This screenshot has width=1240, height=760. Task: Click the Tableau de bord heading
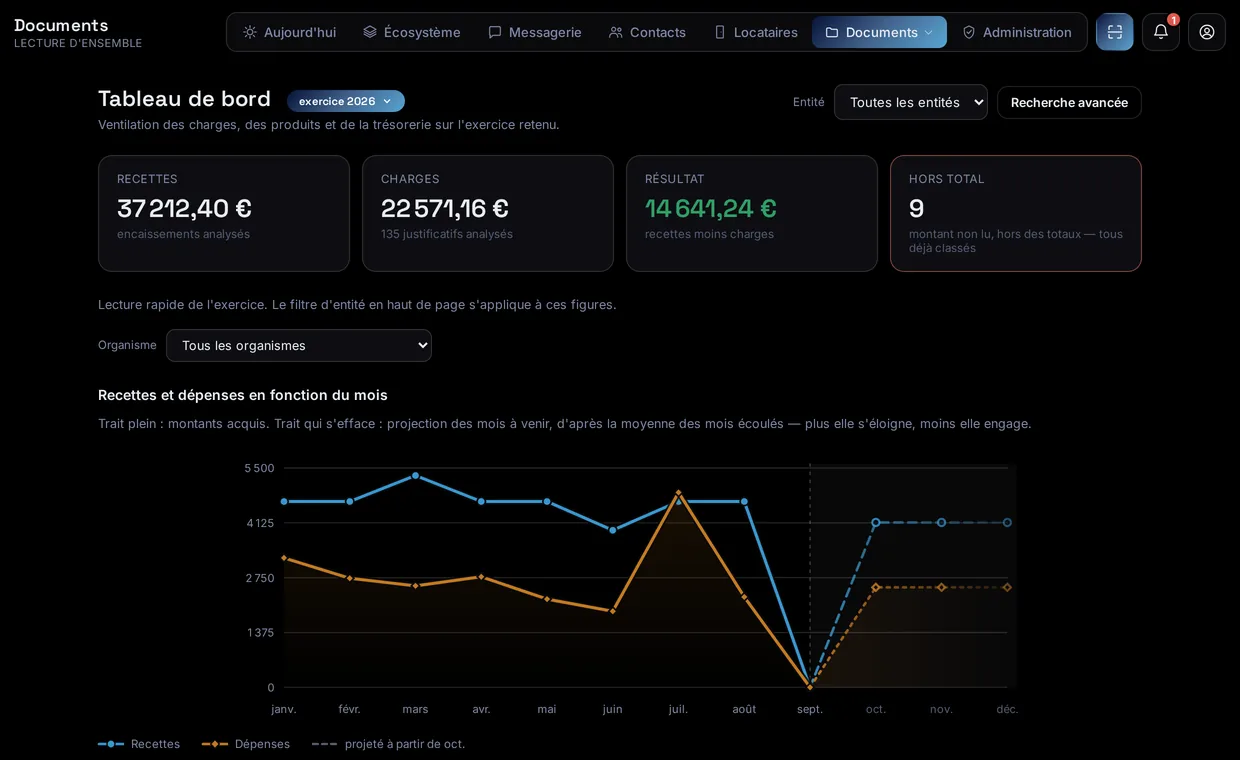tap(184, 99)
